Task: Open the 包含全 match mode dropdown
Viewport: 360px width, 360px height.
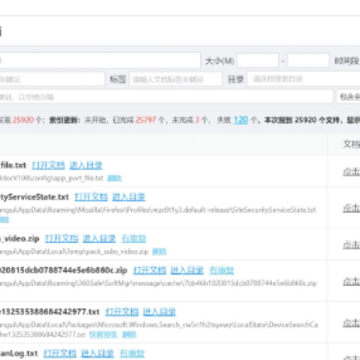Action: (349, 97)
